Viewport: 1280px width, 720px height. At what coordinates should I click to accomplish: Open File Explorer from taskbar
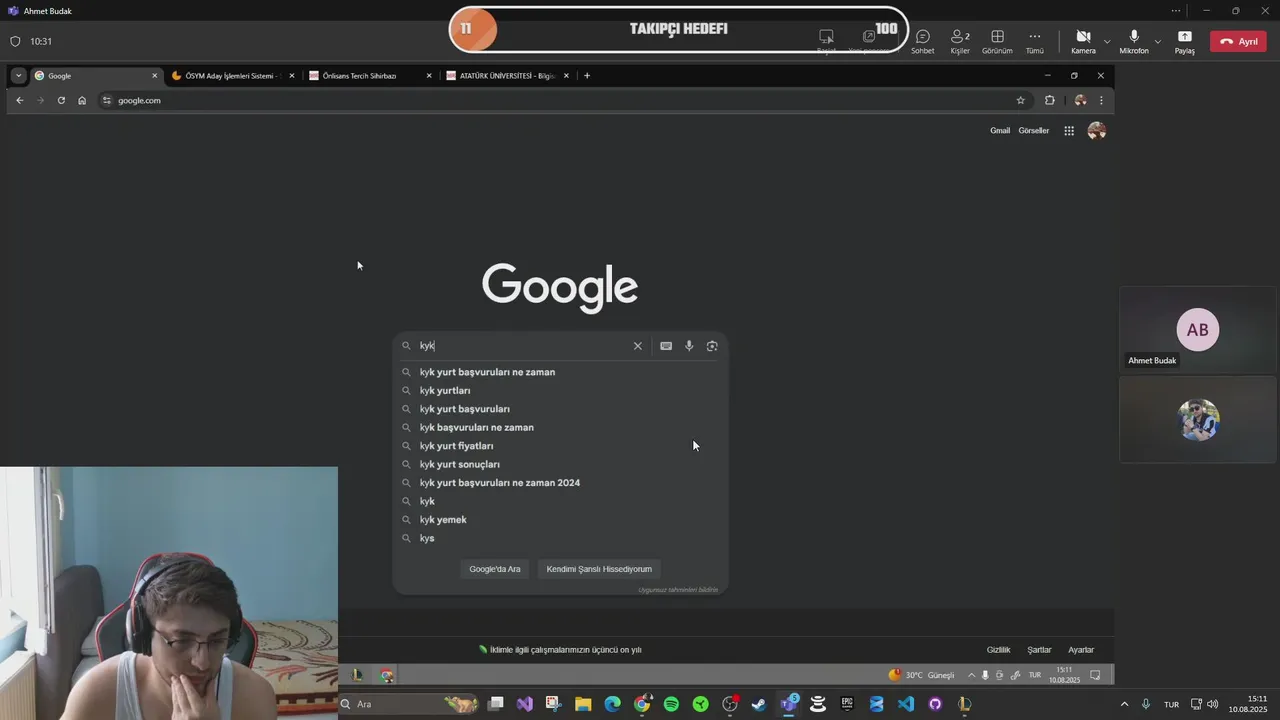[x=583, y=704]
